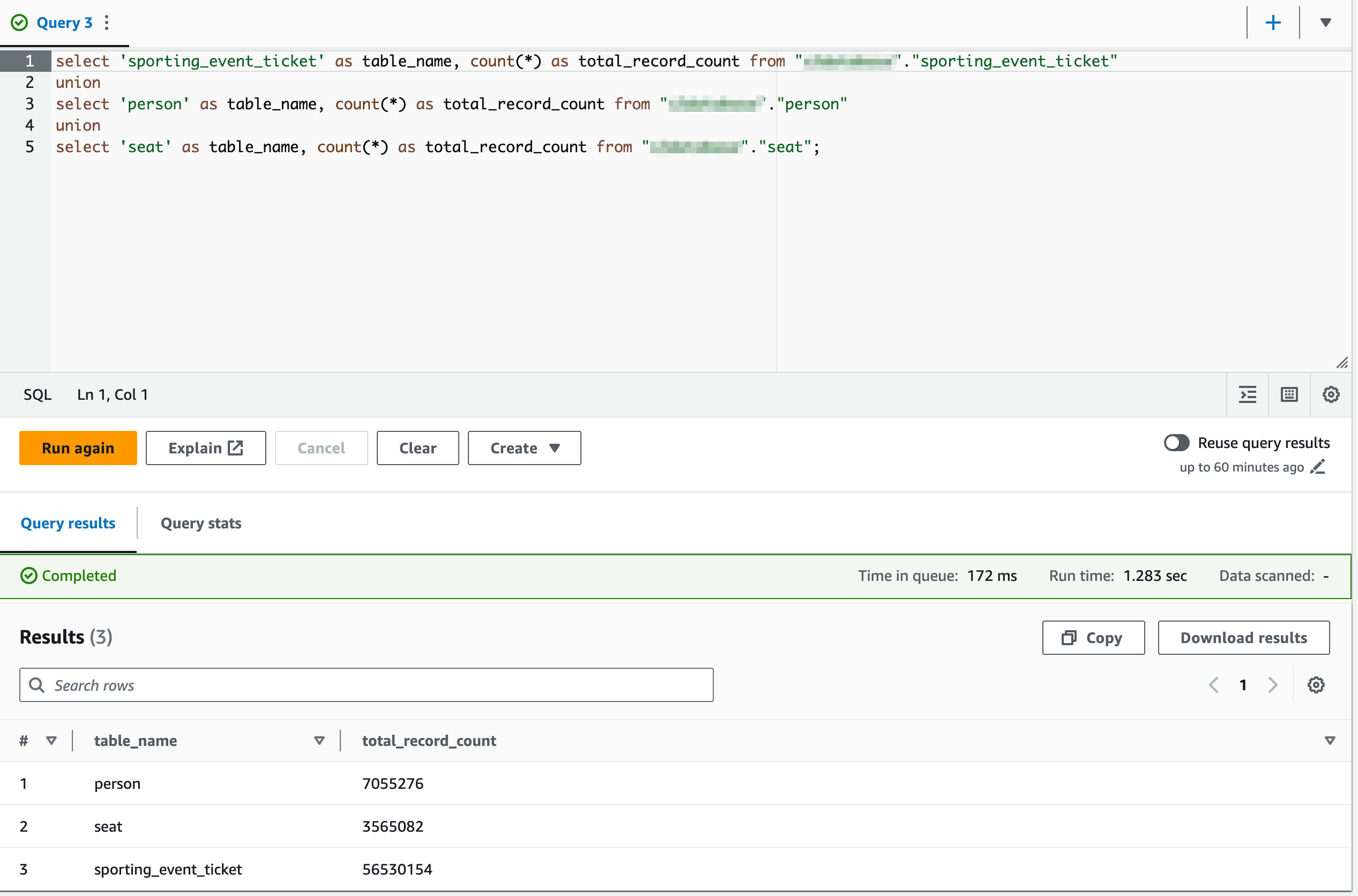Screen dimensions: 1358x896
Task: Click the format query indent icon
Action: click(1248, 394)
